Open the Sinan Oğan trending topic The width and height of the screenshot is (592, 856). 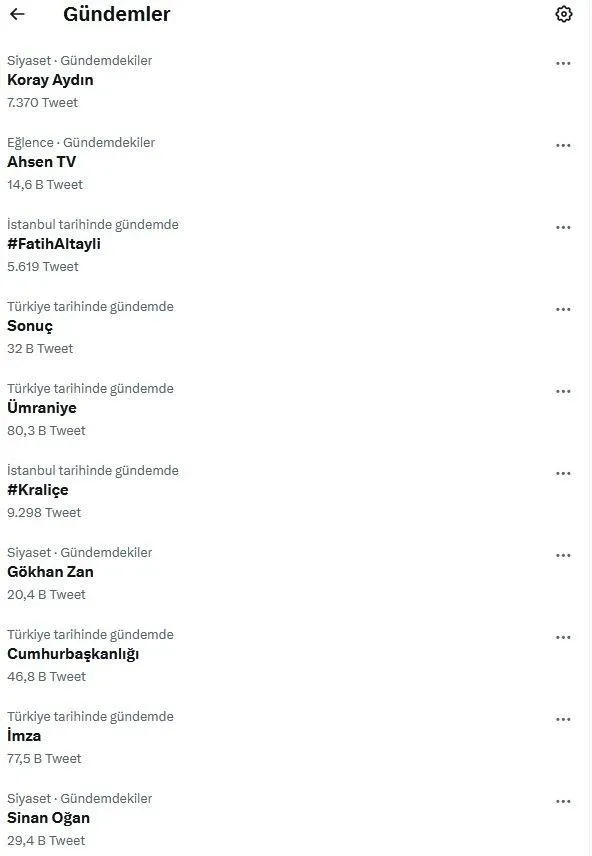49,818
